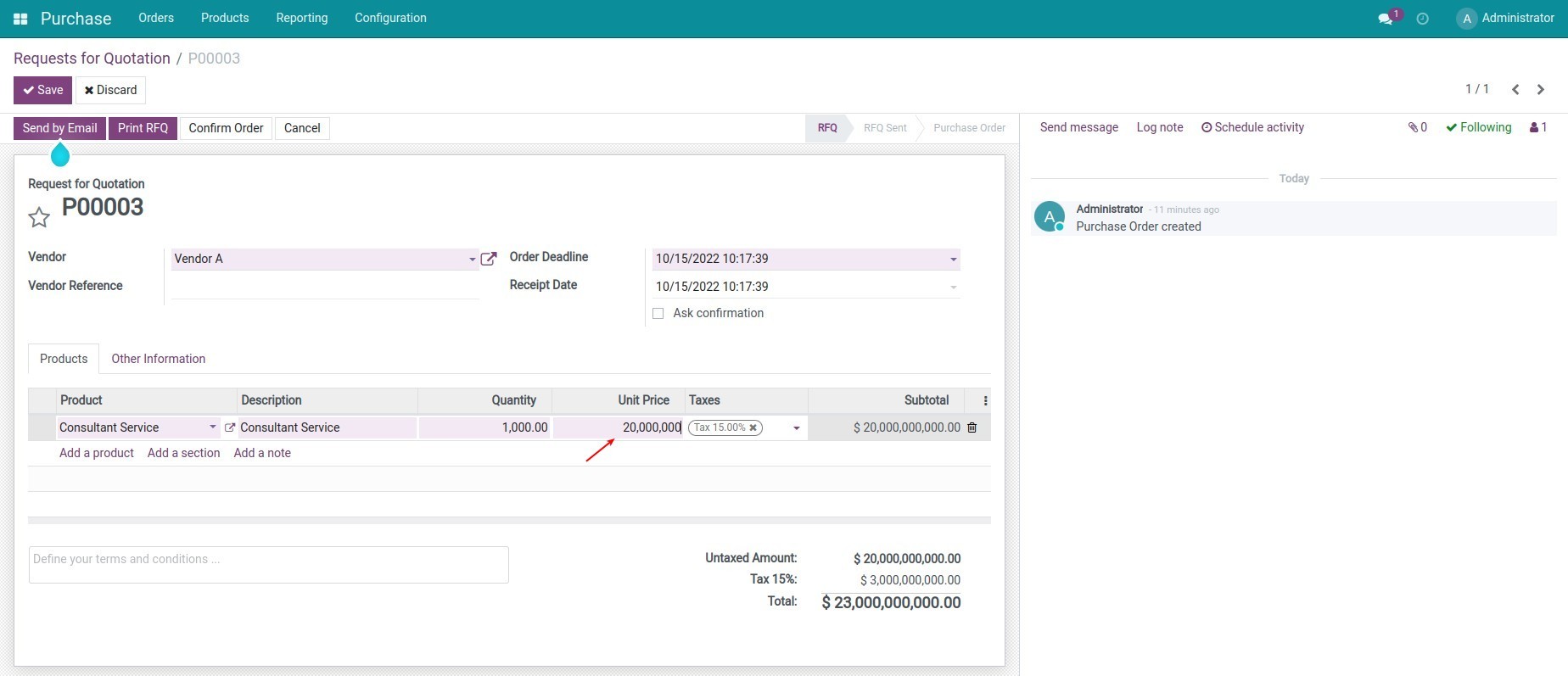Click the Administrator user menu

pos(1506,18)
